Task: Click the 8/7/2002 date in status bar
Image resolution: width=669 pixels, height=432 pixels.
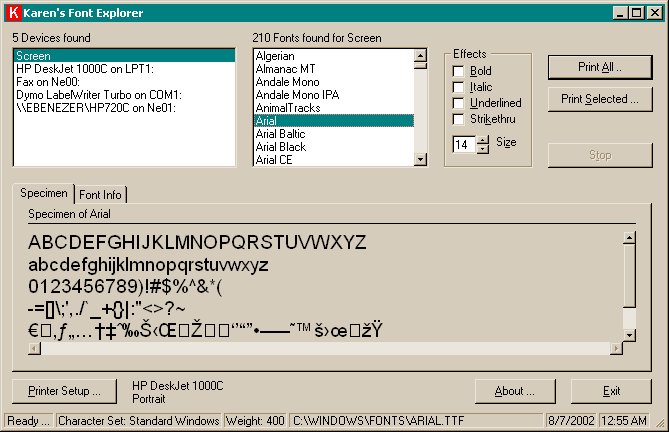Action: (571, 421)
